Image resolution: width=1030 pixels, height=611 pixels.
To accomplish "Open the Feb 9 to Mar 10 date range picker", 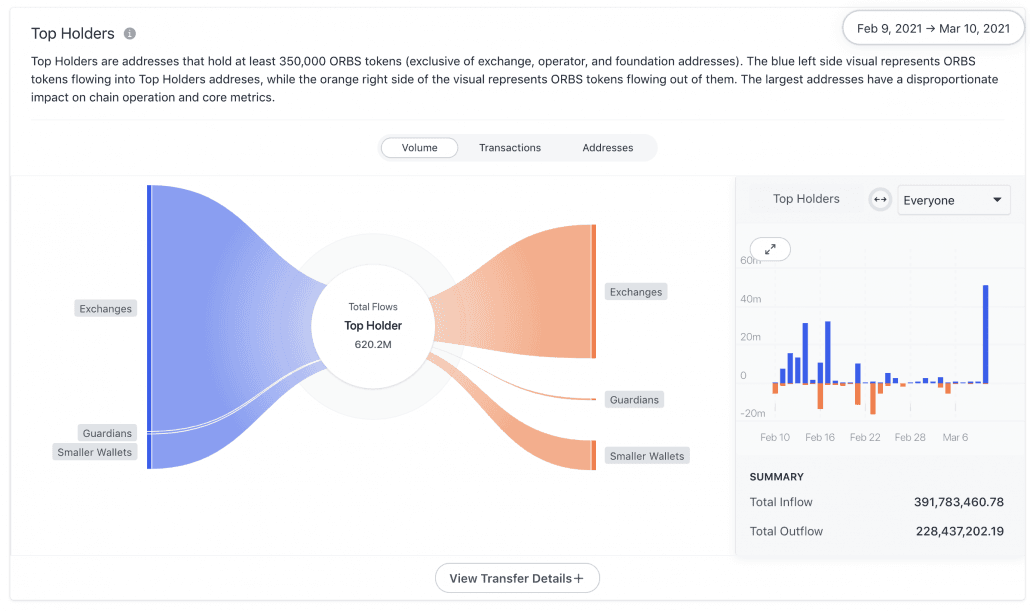I will 933,28.
